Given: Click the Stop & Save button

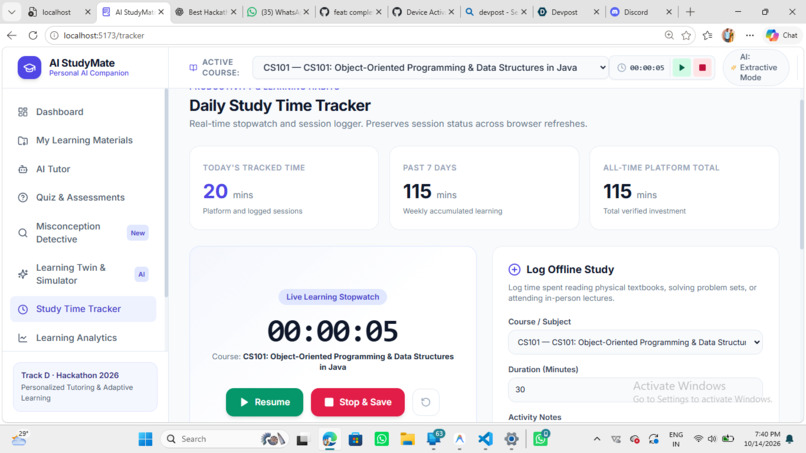Looking at the screenshot, I should click(x=358, y=402).
